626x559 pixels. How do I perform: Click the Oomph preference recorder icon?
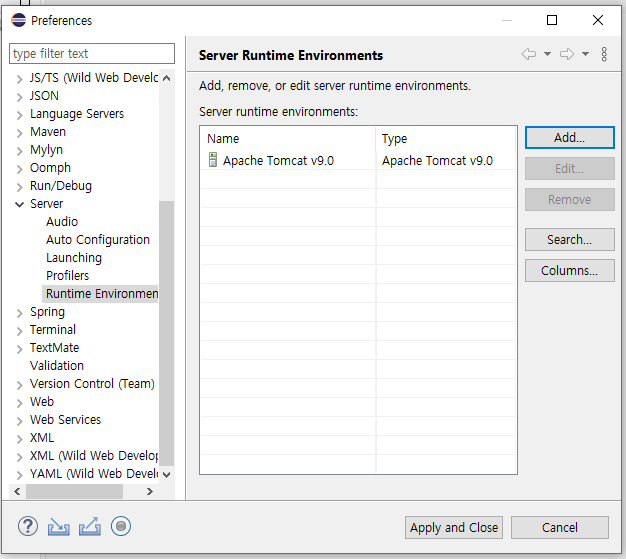[121, 526]
